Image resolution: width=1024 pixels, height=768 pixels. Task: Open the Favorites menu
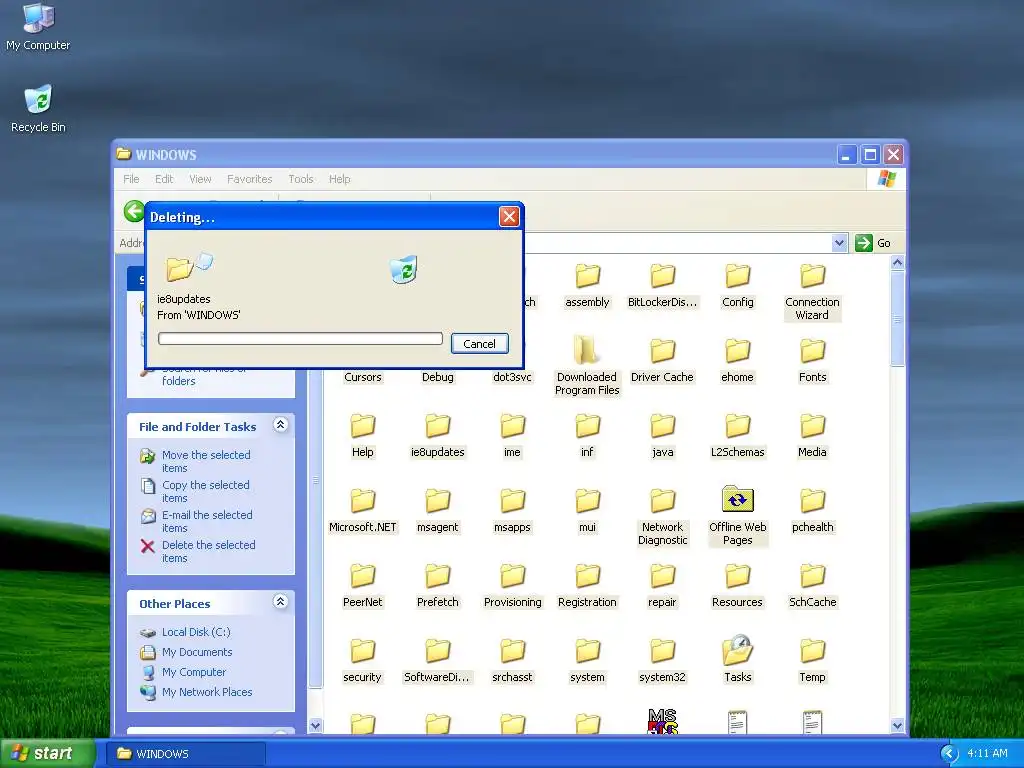249,179
